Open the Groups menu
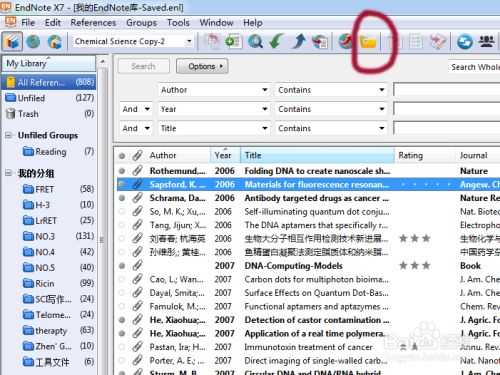The width and height of the screenshot is (500, 375). (141, 23)
